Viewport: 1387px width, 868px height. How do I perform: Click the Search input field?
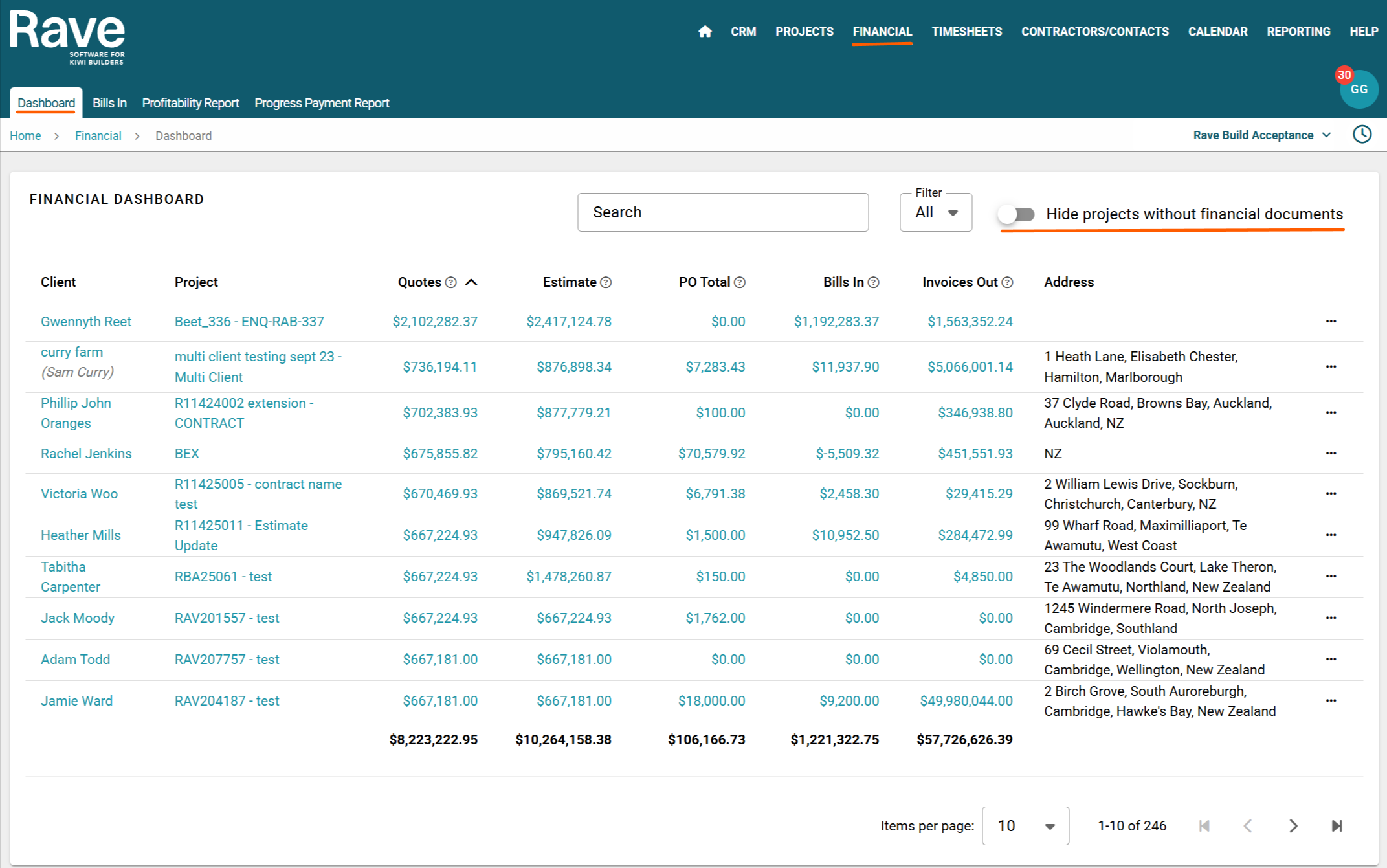(722, 212)
